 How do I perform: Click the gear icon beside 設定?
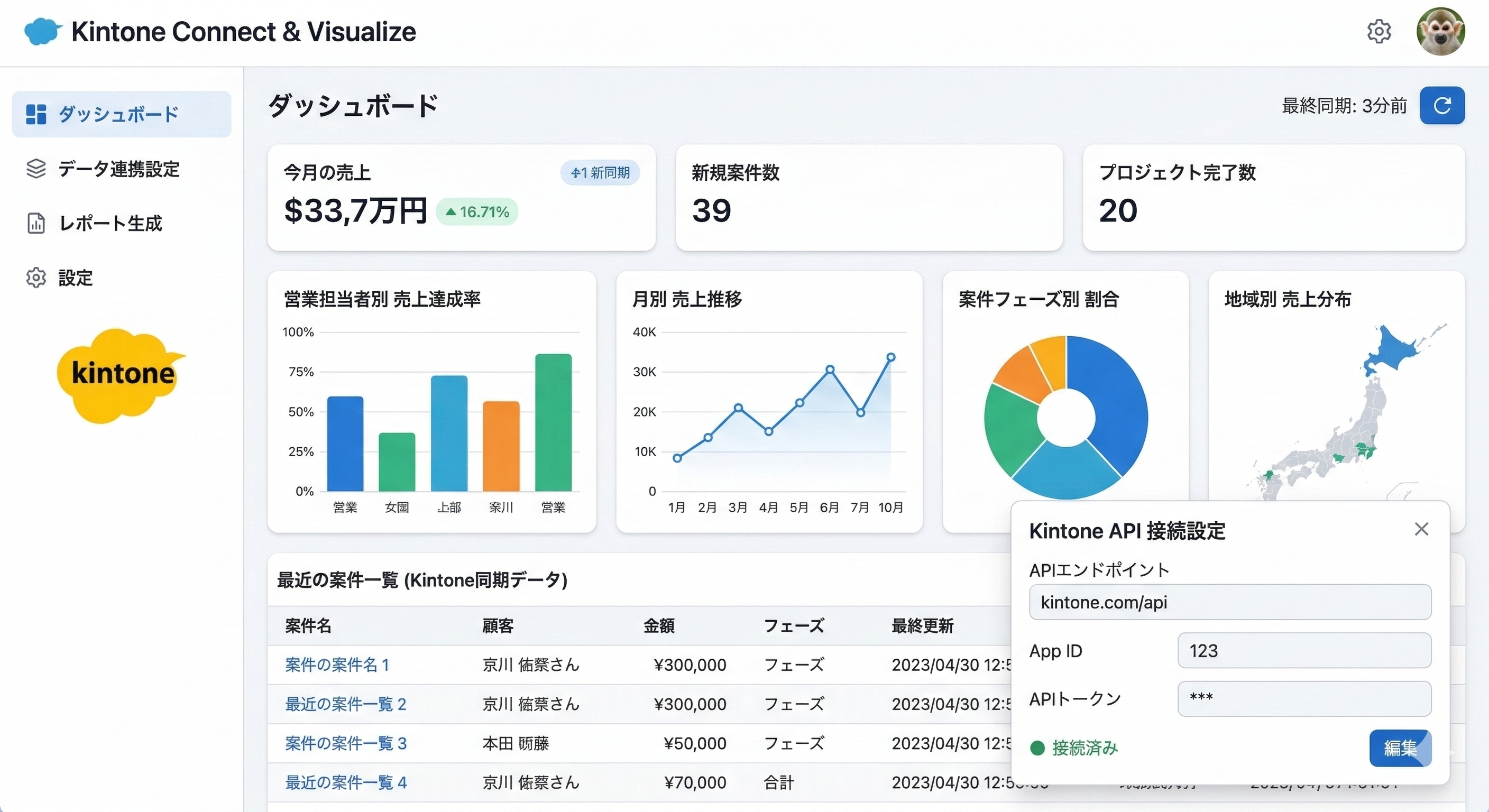(36, 278)
